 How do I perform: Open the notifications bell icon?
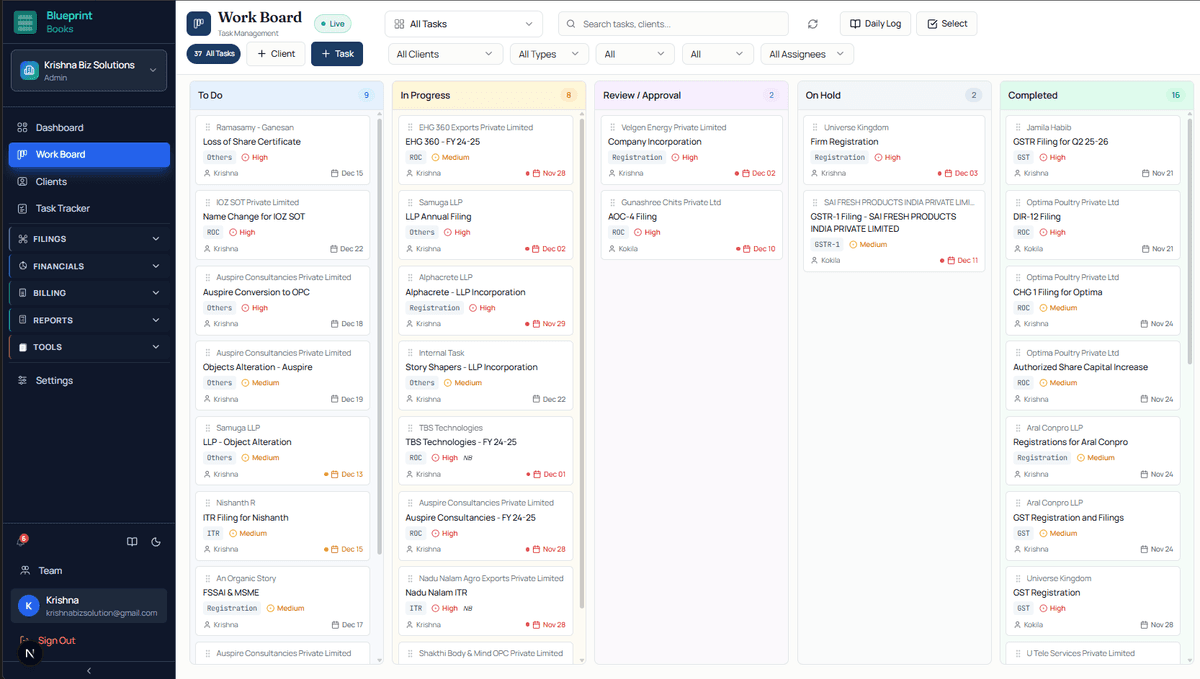(x=22, y=542)
